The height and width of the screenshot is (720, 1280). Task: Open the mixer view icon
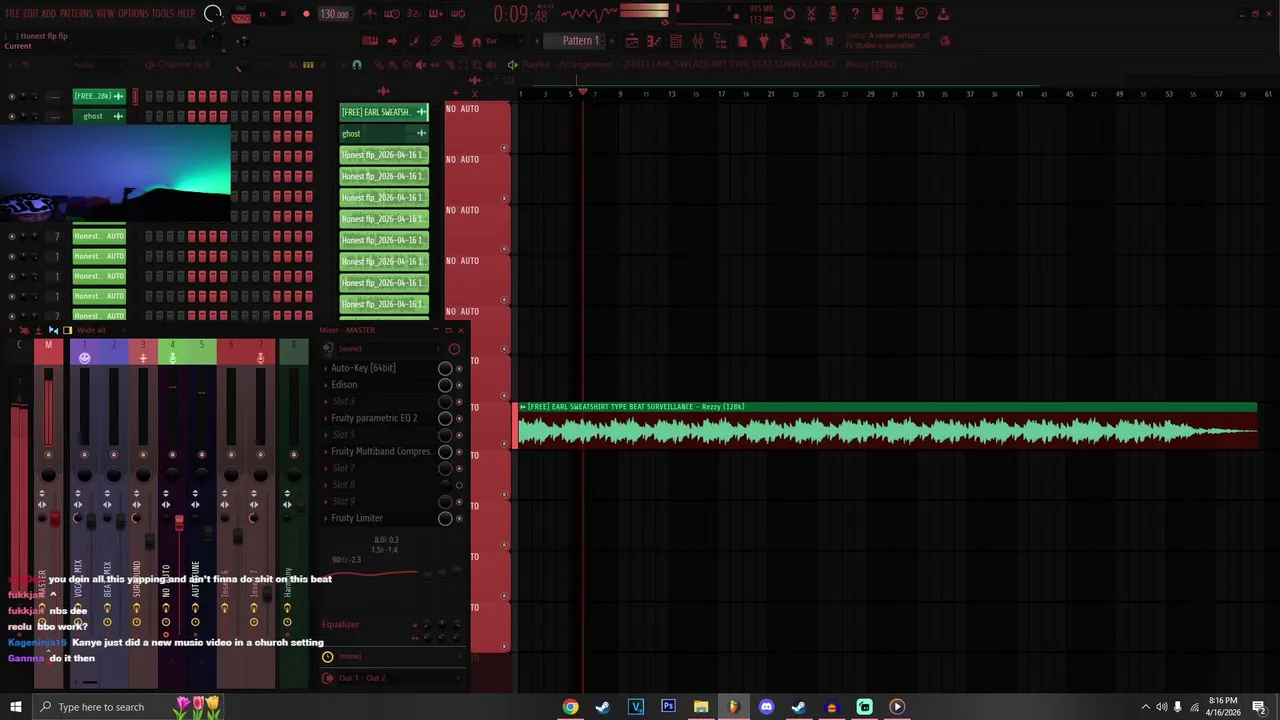point(698,41)
